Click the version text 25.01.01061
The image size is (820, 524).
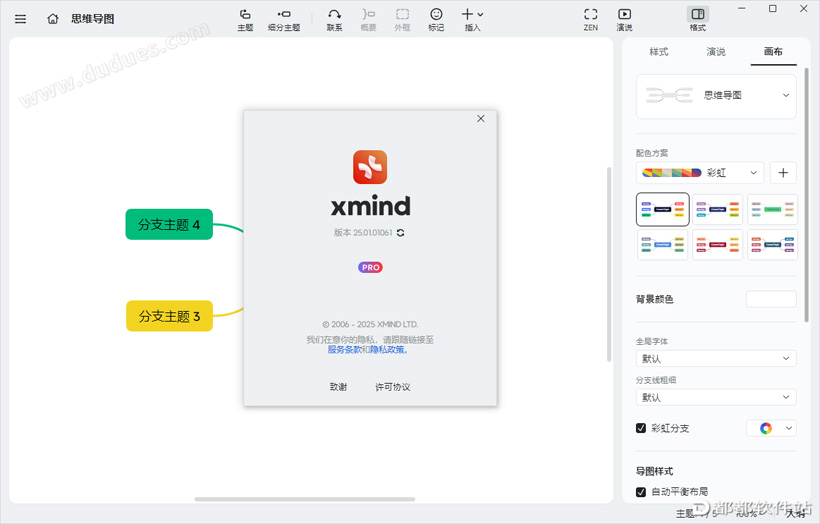tap(372, 233)
